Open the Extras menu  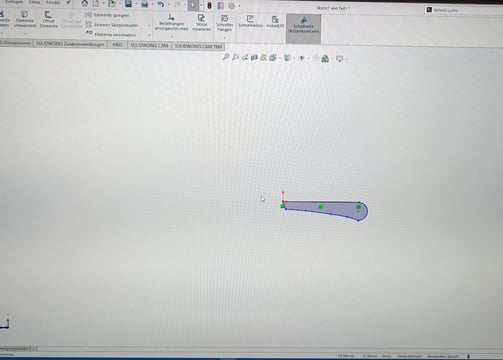(35, 2)
